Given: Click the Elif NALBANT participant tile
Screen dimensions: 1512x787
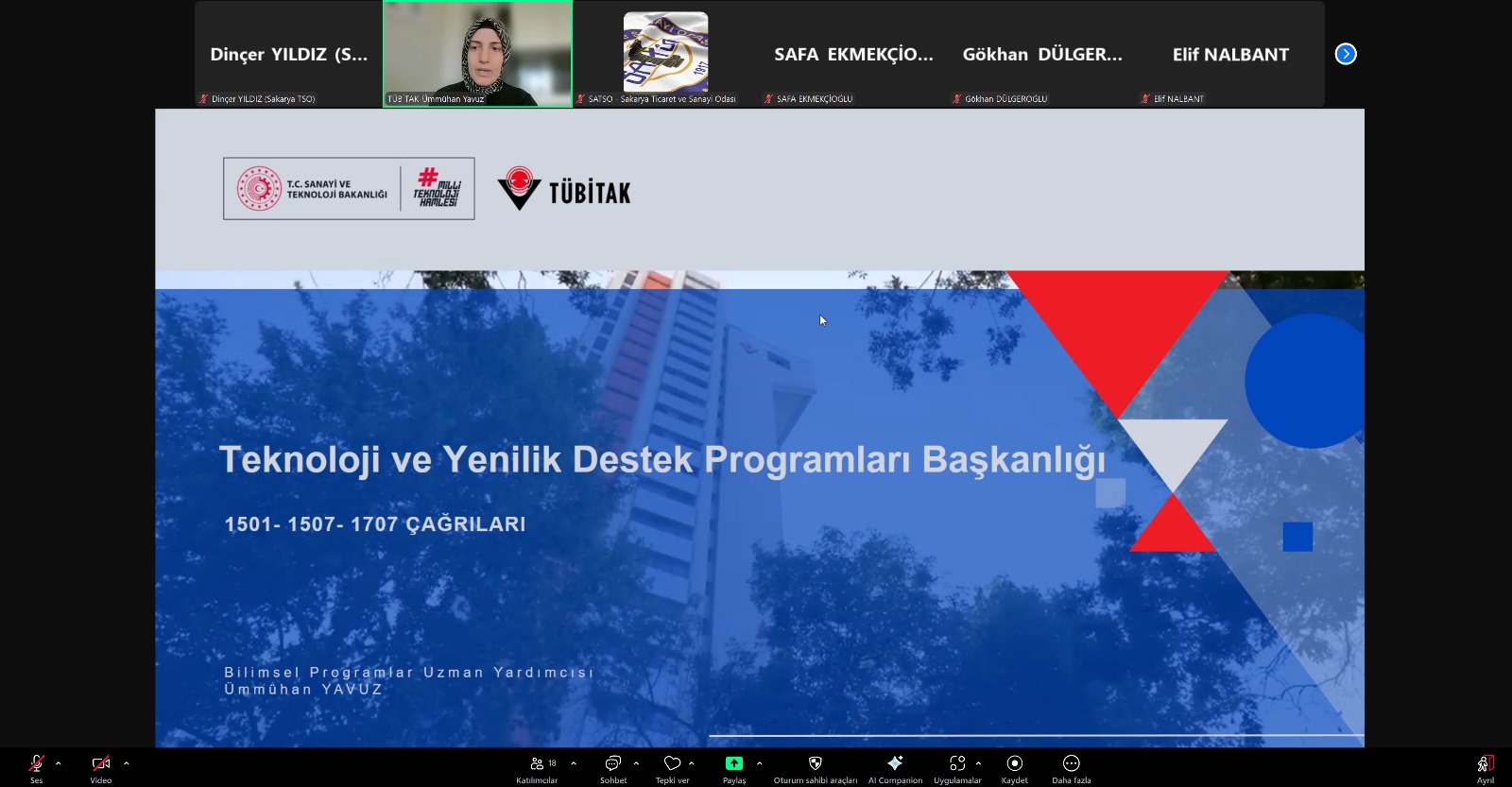Looking at the screenshot, I should 1229,54.
